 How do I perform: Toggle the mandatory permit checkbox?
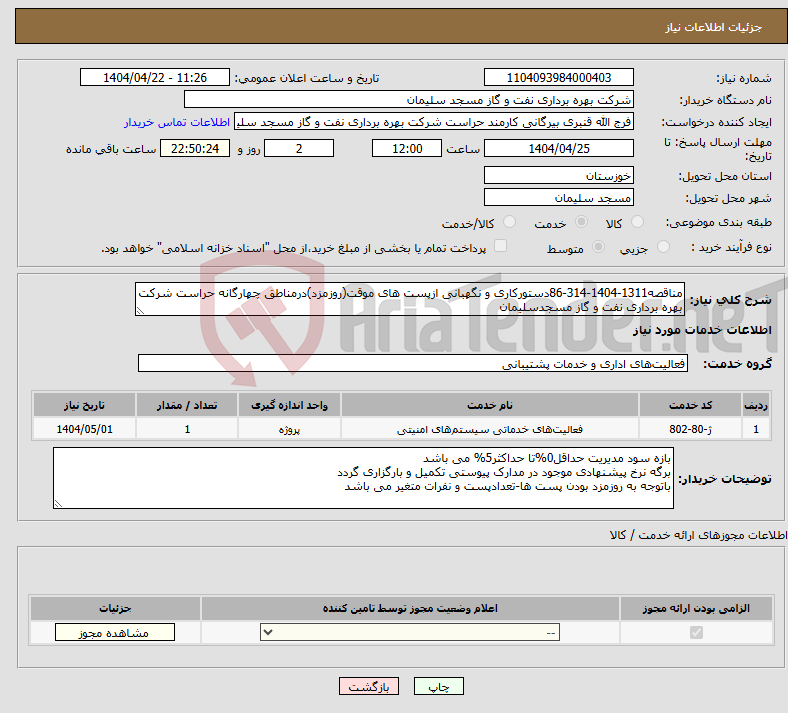click(x=696, y=632)
